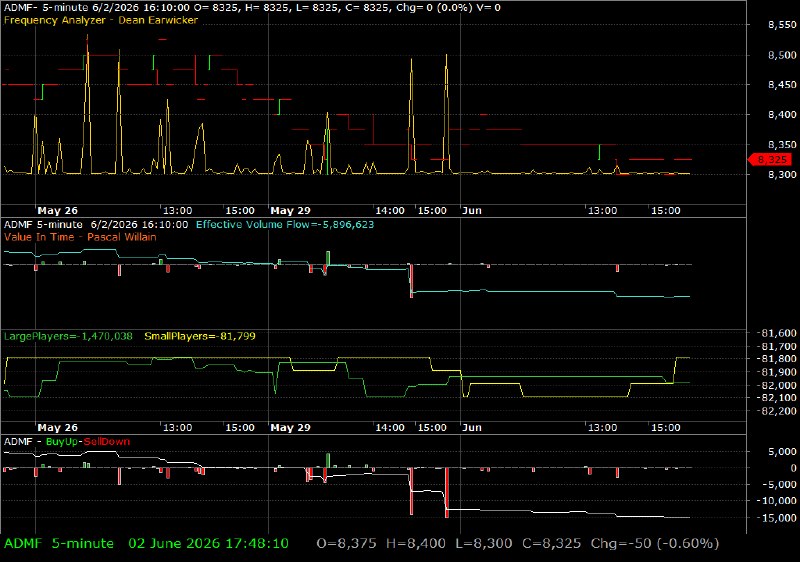
Task: Click the red 'SellDown' legend text
Action: pos(107,442)
